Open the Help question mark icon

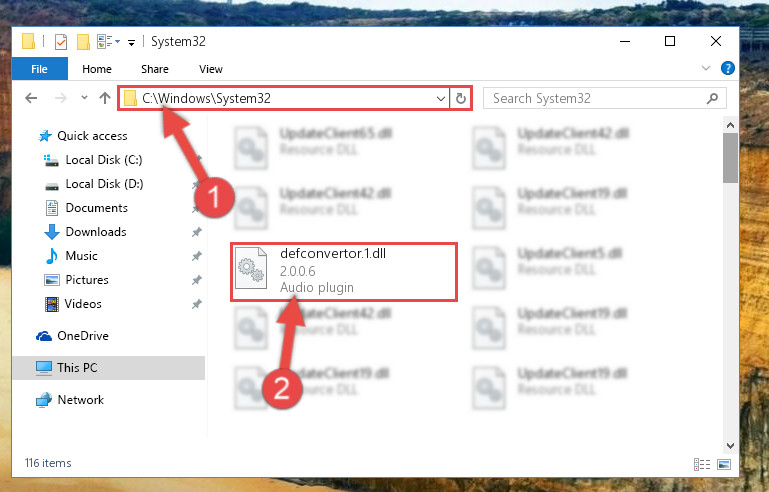727,68
